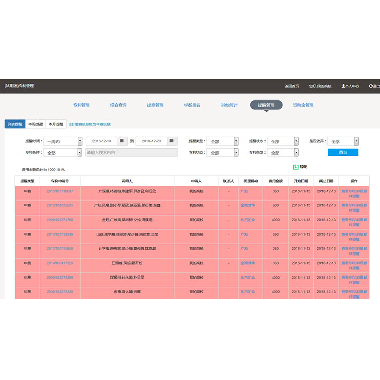The image size is (380, 380).
Task: Click into the greyed-out text input field
Action: click(131, 152)
